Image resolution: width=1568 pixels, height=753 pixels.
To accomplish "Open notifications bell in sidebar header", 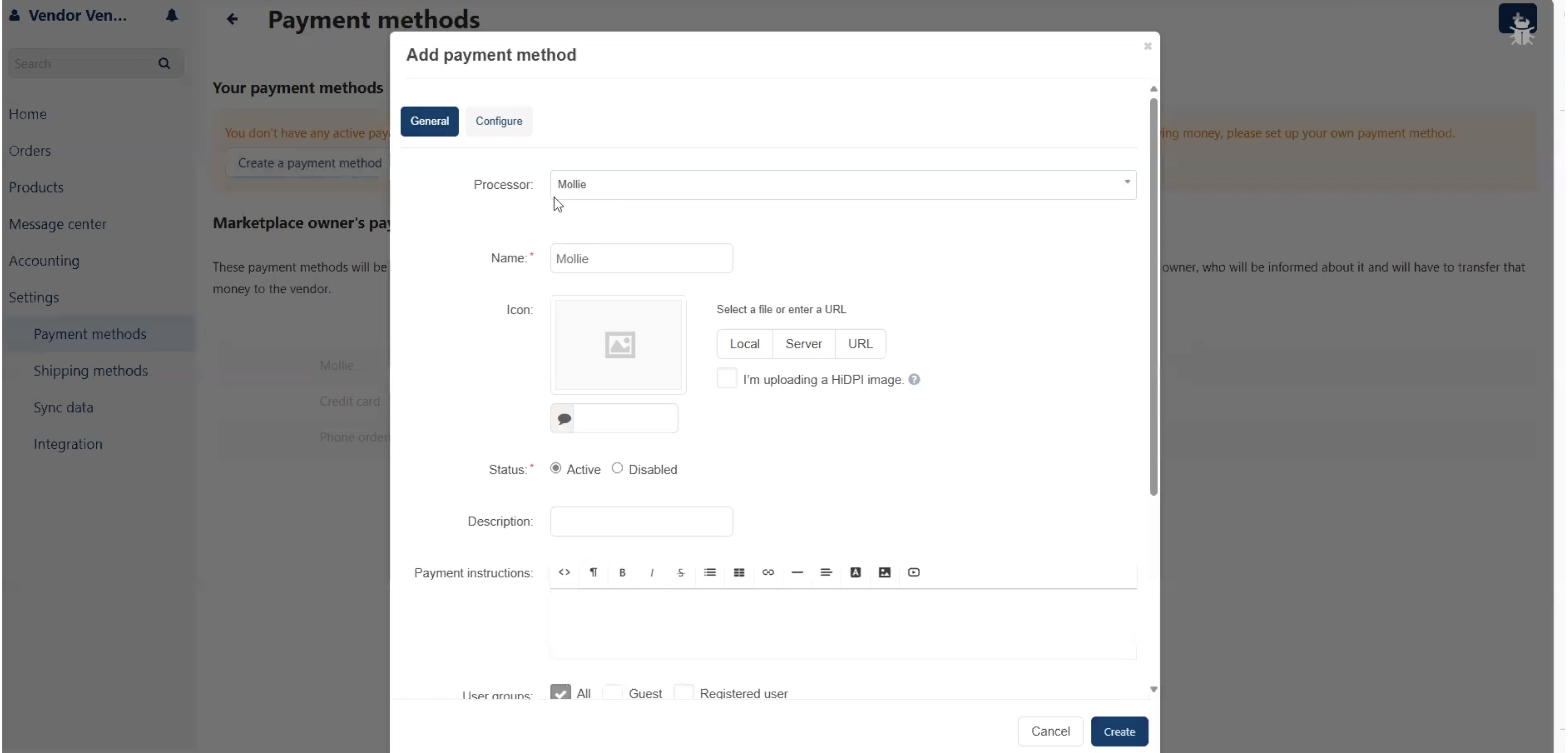I will coord(172,15).
